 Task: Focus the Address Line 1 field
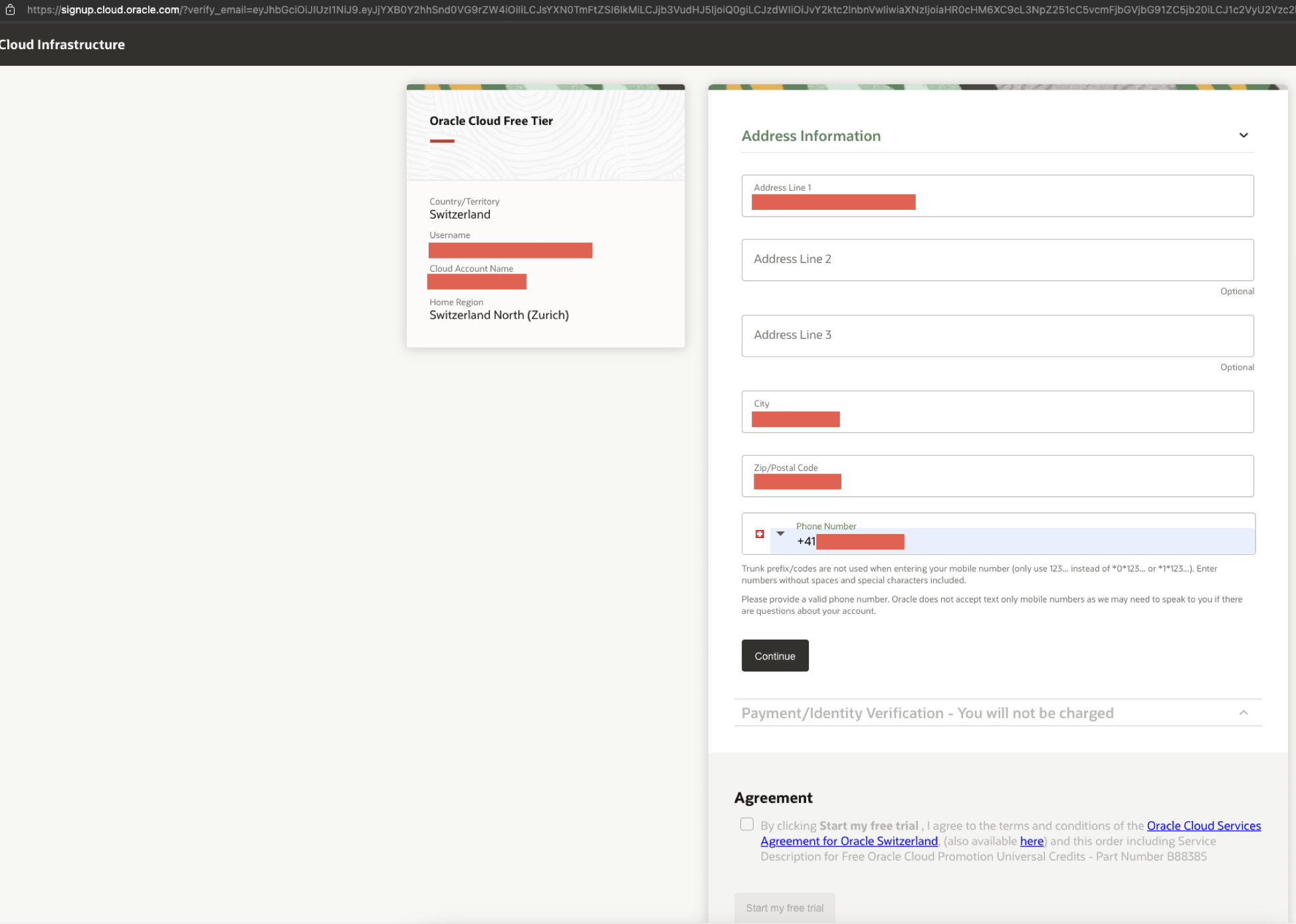coord(998,196)
